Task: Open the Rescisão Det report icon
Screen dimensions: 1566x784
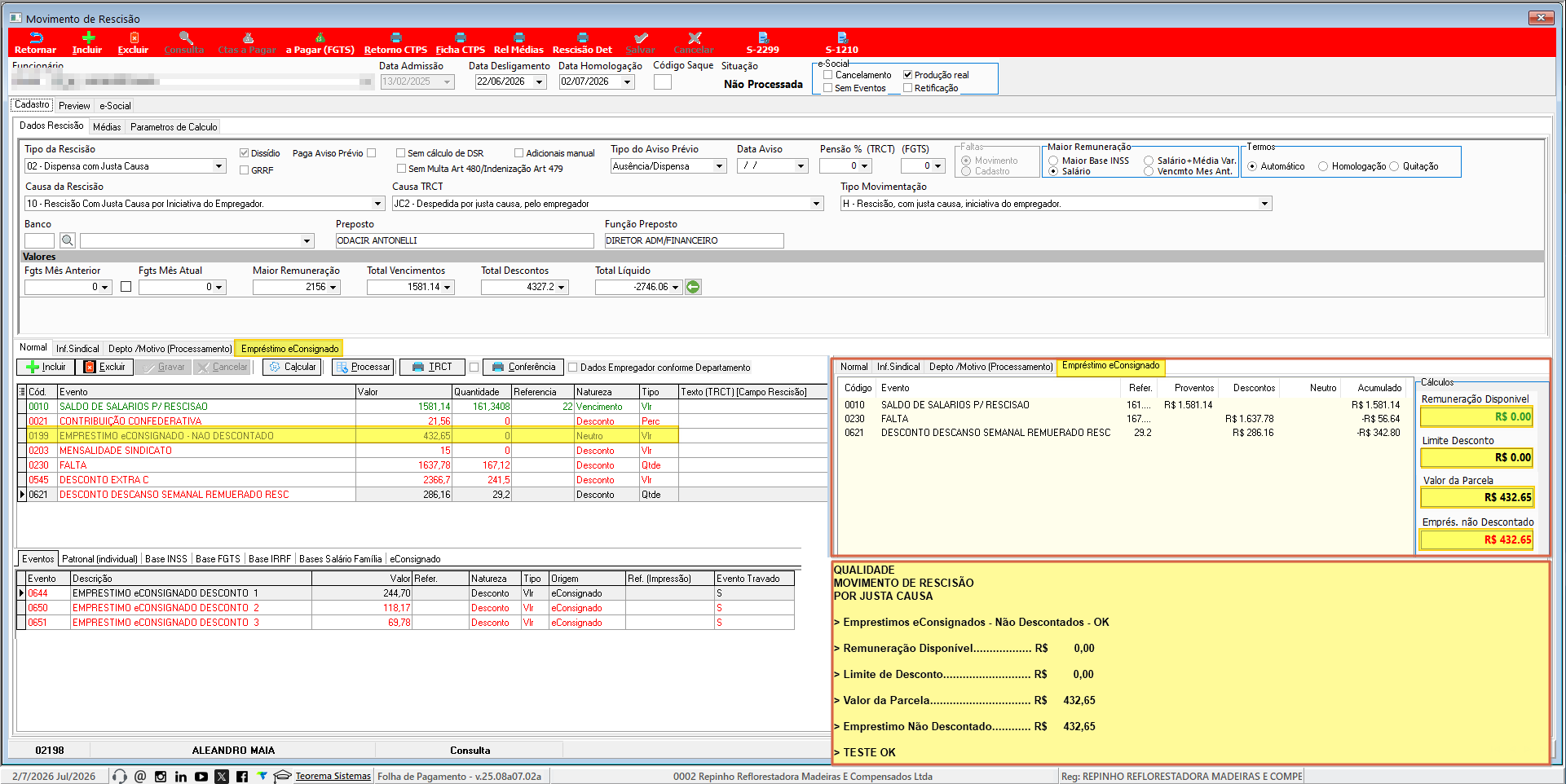Action: 582,37
